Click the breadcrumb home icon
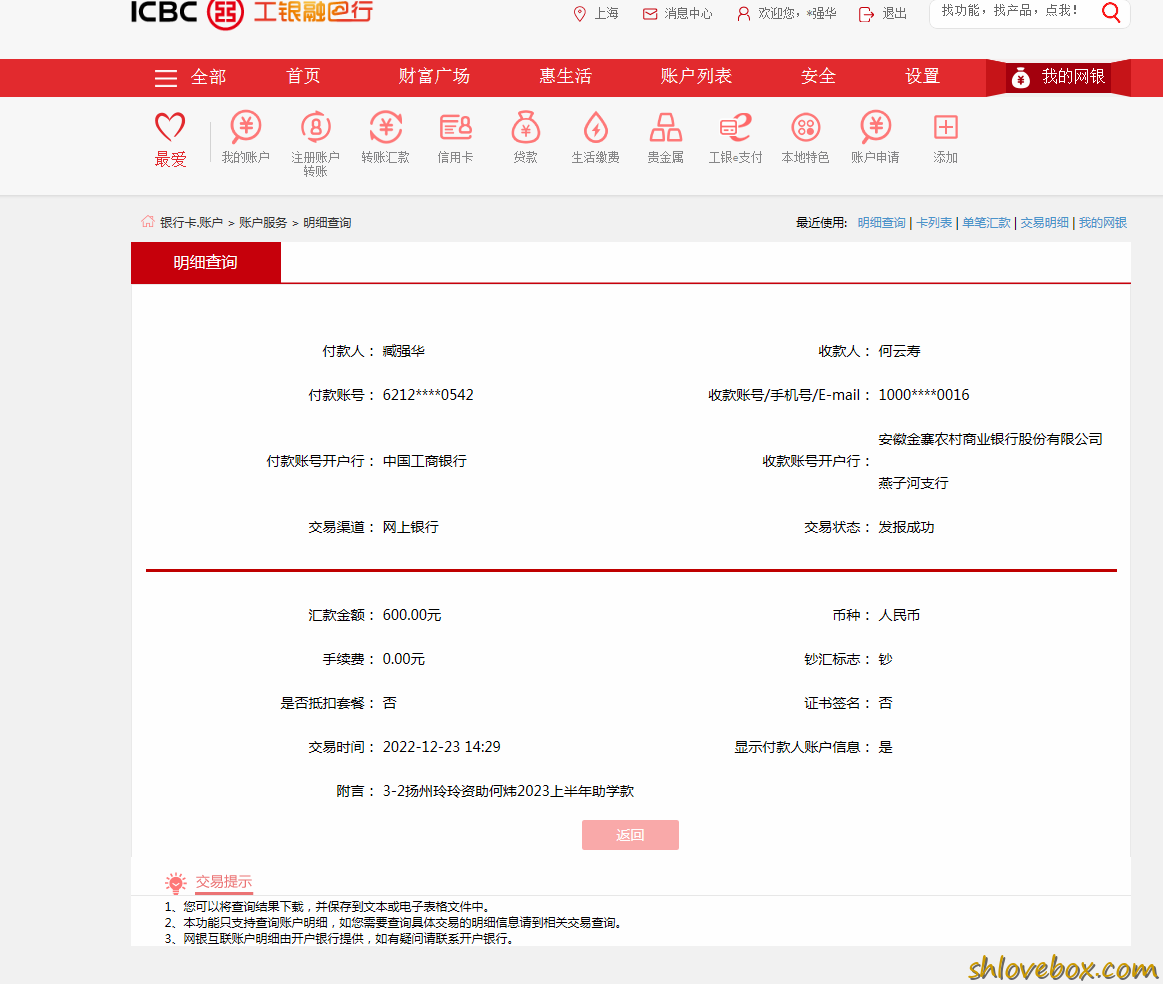The image size is (1163, 984). (148, 221)
